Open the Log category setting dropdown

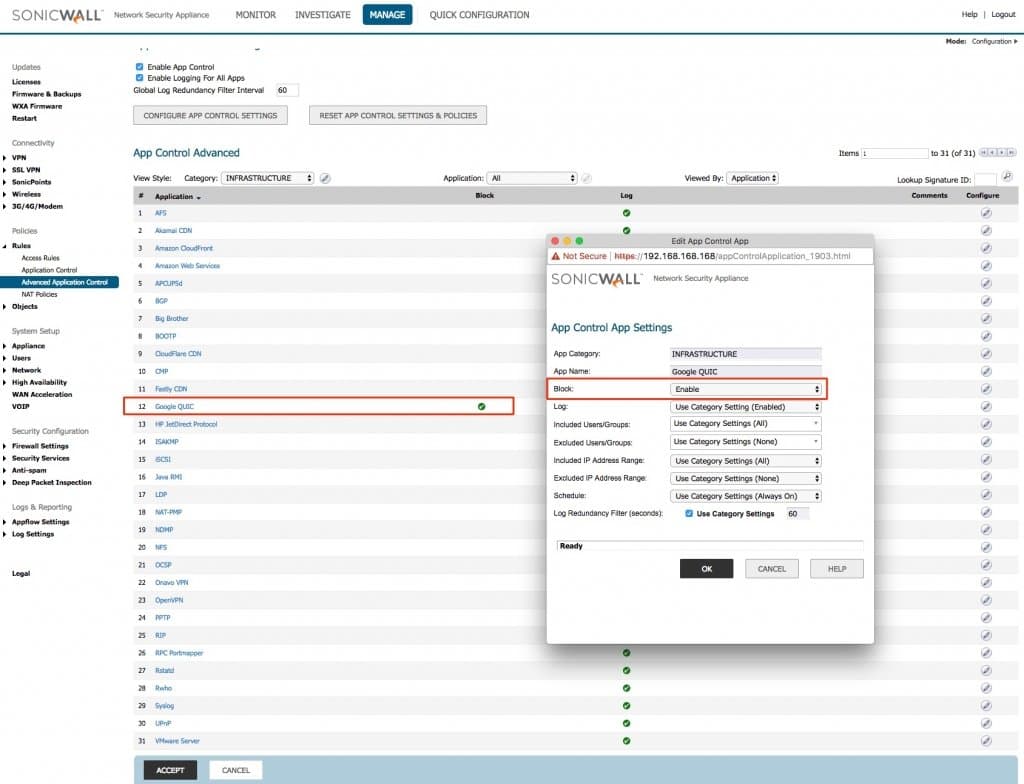746,406
